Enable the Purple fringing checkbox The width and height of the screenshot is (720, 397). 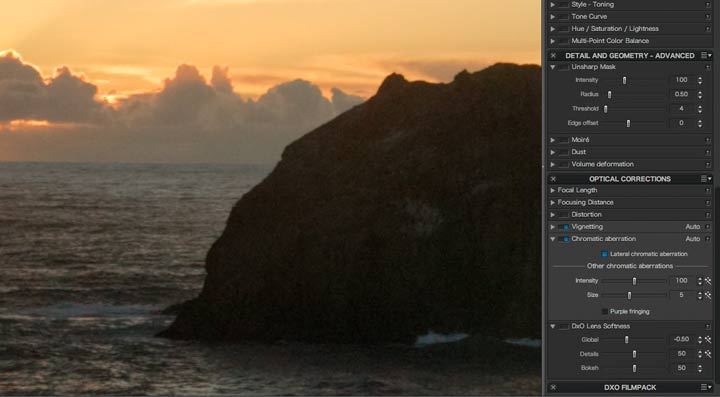point(604,312)
